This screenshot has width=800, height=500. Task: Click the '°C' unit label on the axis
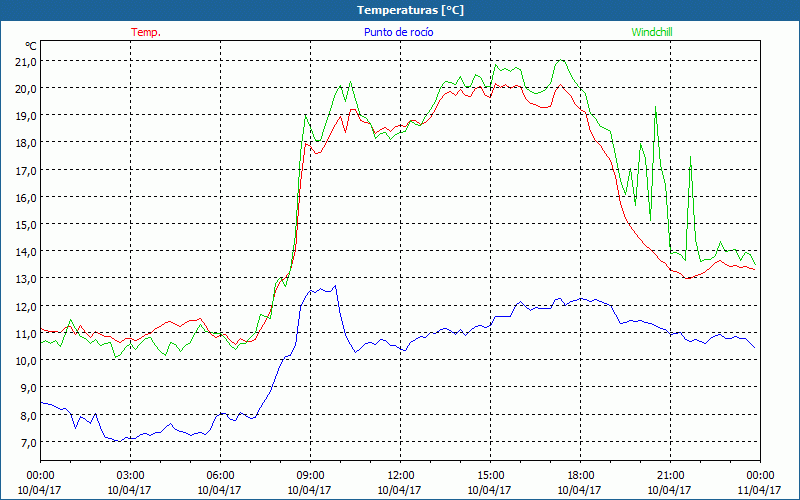pyautogui.click(x=31, y=46)
